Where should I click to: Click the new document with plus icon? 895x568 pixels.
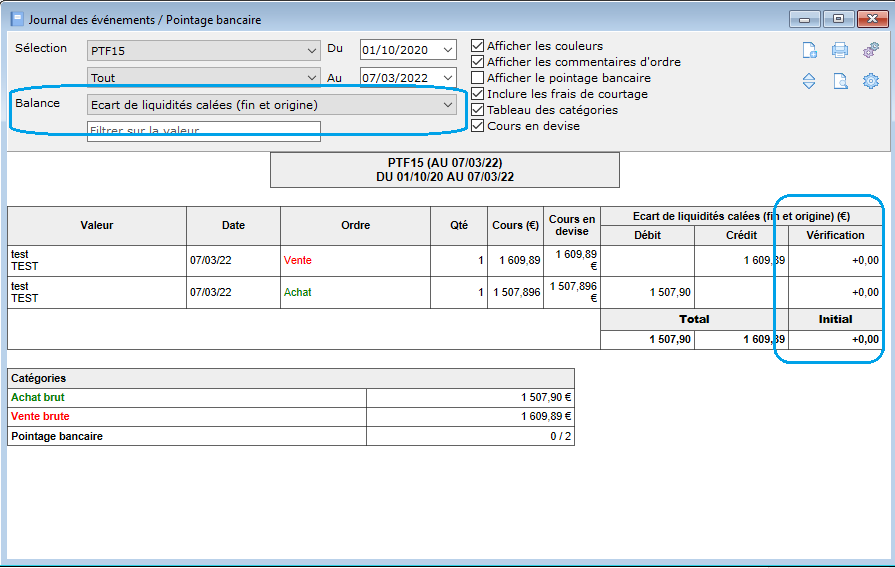point(809,50)
